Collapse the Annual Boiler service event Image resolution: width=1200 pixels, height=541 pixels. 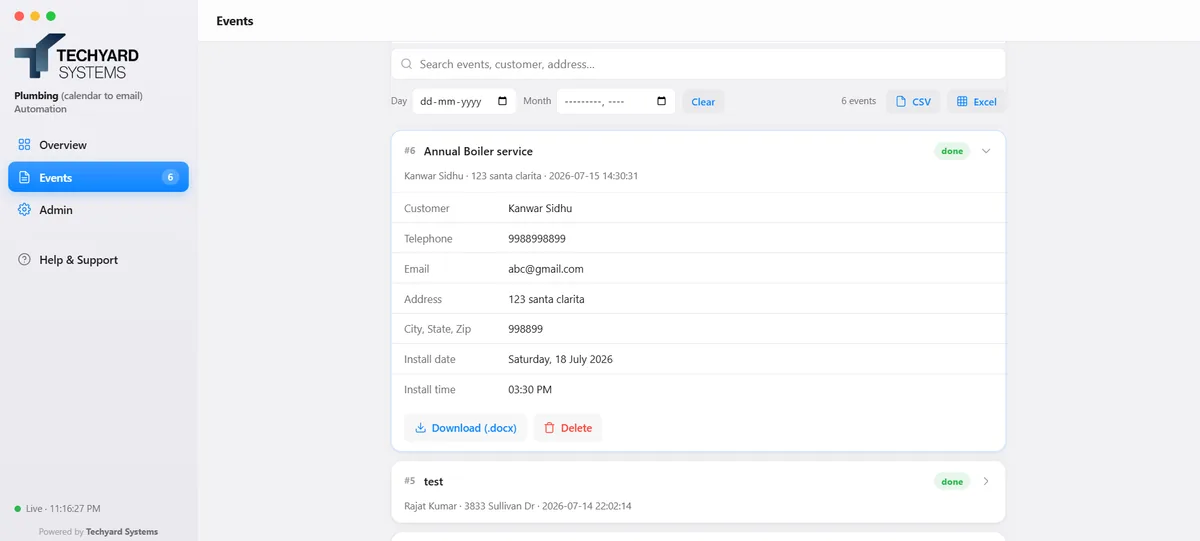[986, 151]
